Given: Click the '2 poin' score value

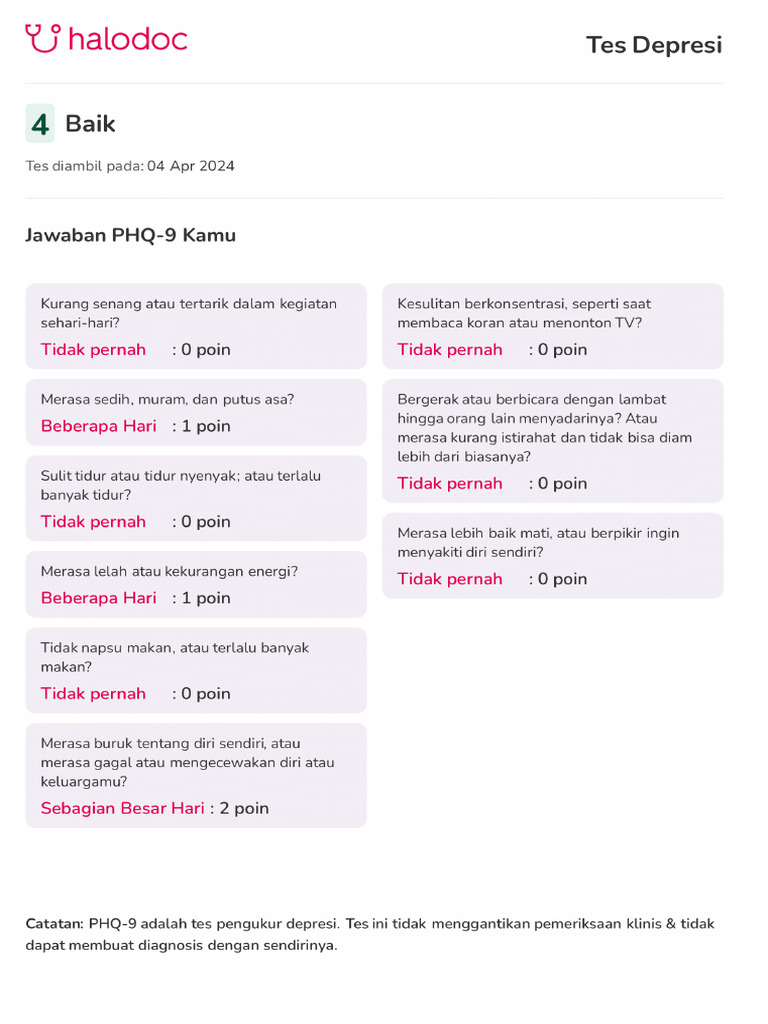Looking at the screenshot, I should 244,808.
